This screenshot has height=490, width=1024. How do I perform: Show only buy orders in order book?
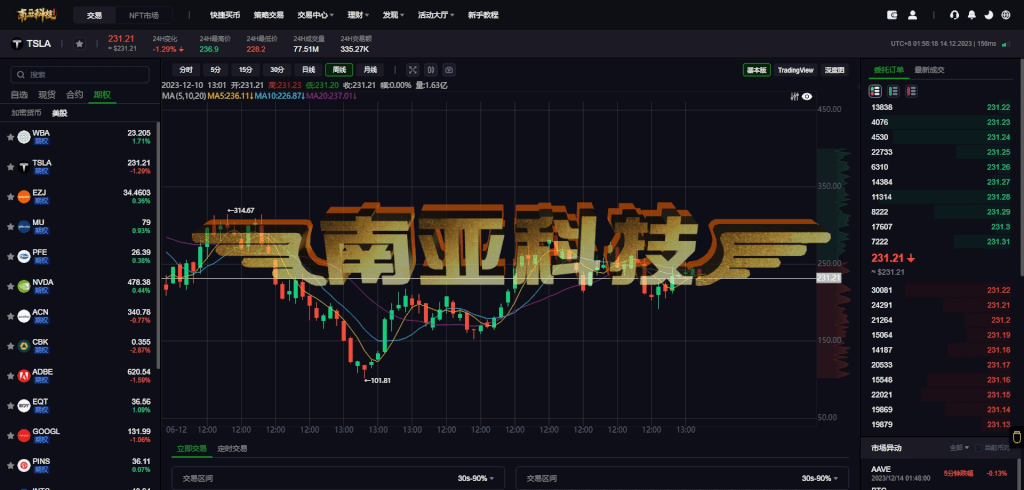click(x=893, y=91)
